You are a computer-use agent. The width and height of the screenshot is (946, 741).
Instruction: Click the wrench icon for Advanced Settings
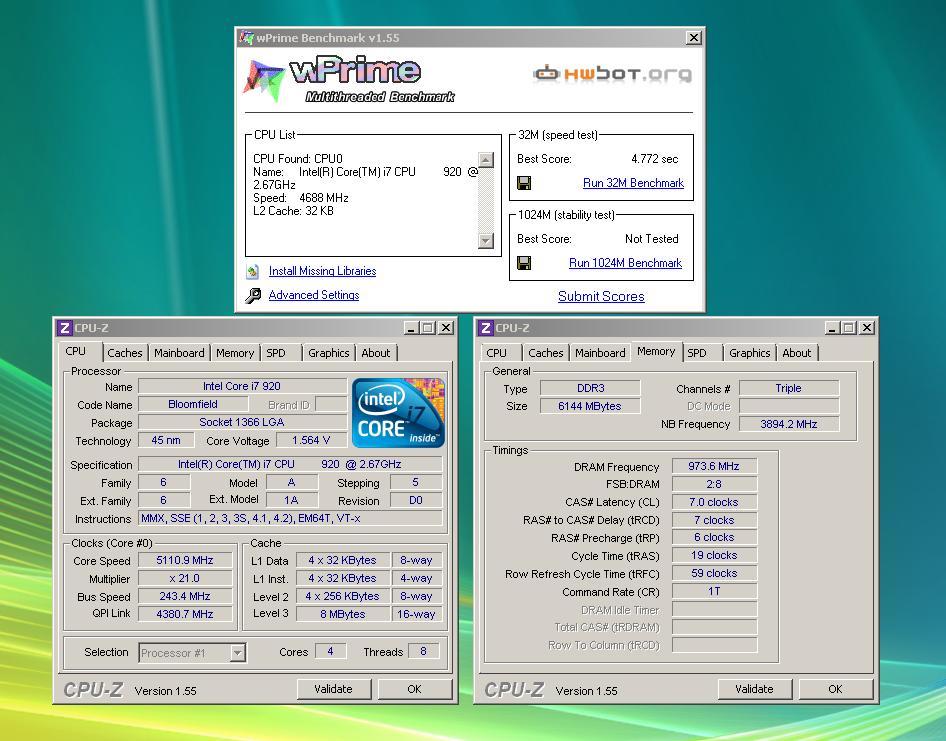point(253,295)
